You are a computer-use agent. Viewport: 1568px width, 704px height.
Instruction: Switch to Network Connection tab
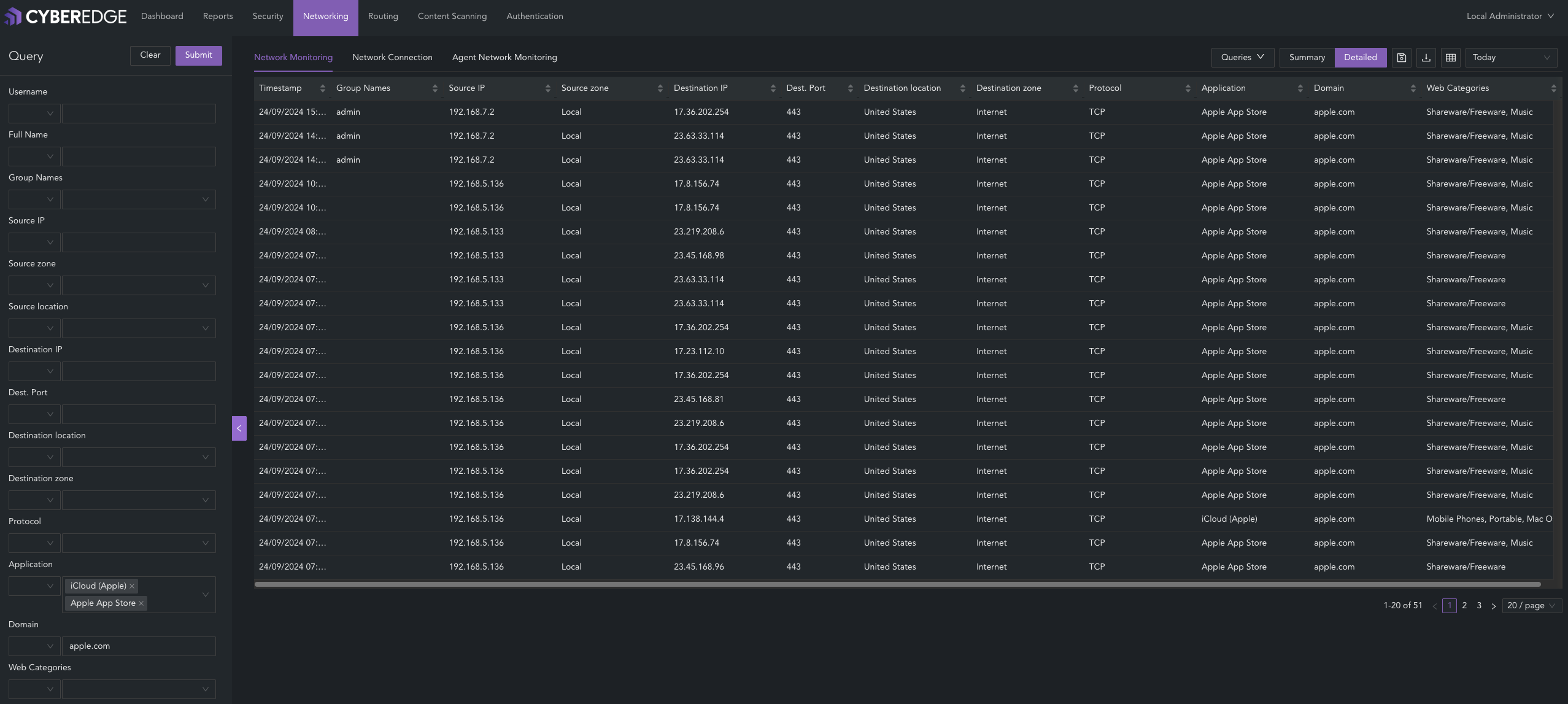click(392, 58)
